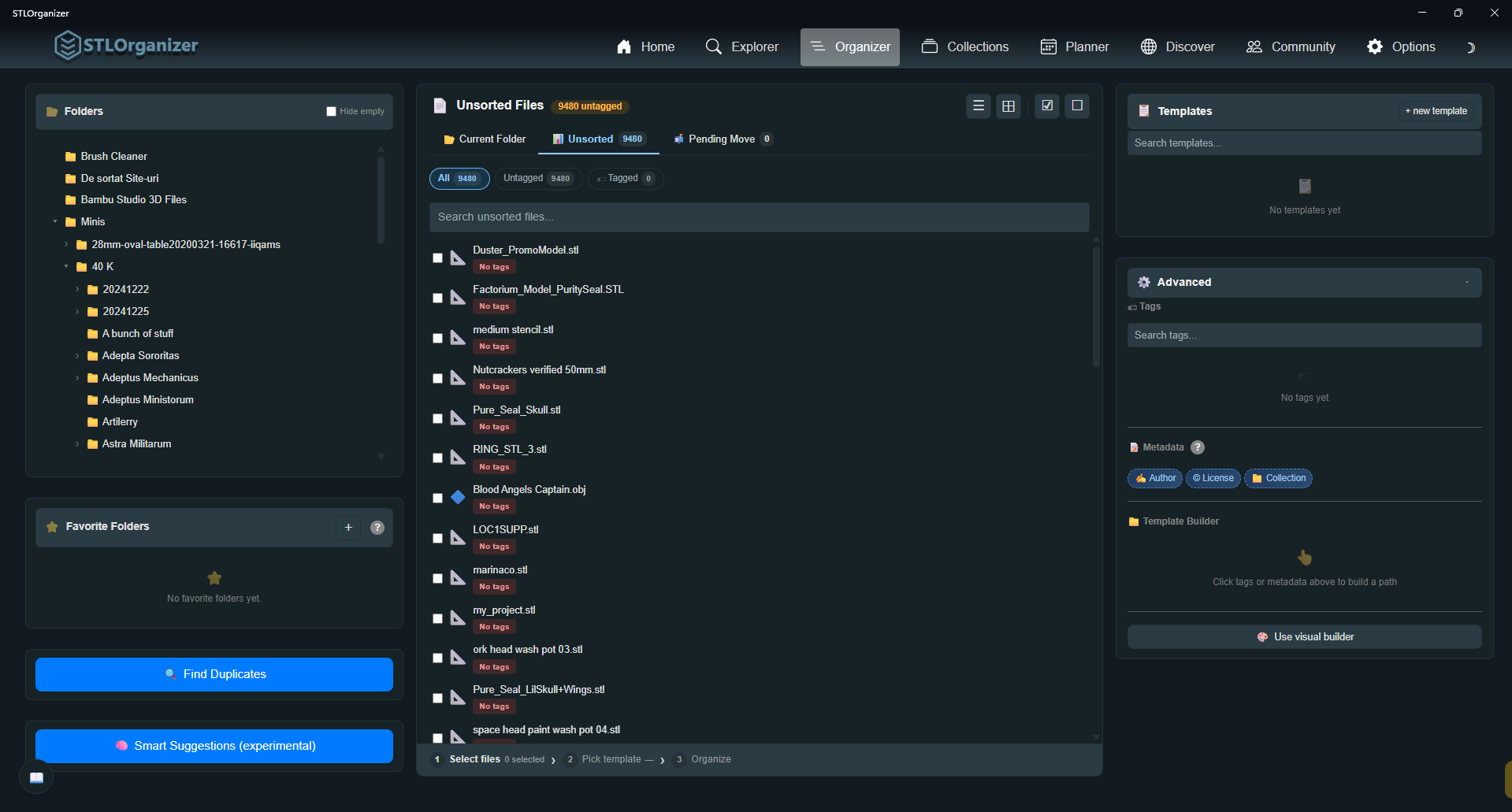Check the Pure_Seal_Skull.stl checkbox
Viewport: 1512px width, 812px height.
(x=437, y=419)
